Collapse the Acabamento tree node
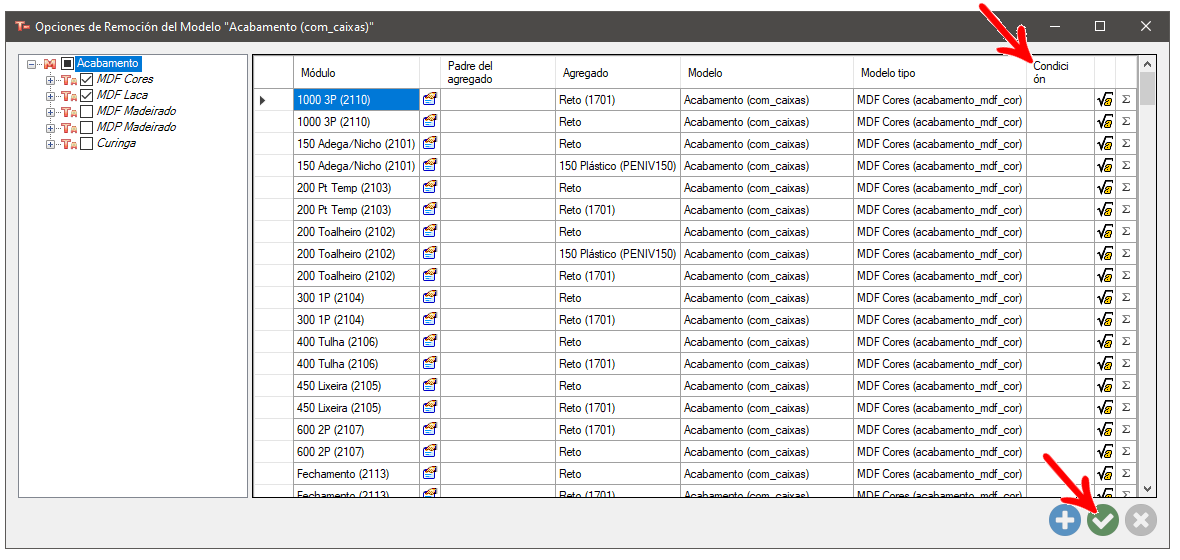The image size is (1180, 560). tap(31, 64)
